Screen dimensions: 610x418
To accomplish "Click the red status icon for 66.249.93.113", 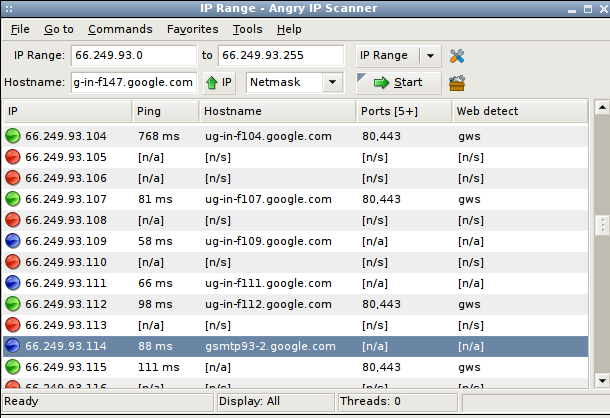I will 13,325.
